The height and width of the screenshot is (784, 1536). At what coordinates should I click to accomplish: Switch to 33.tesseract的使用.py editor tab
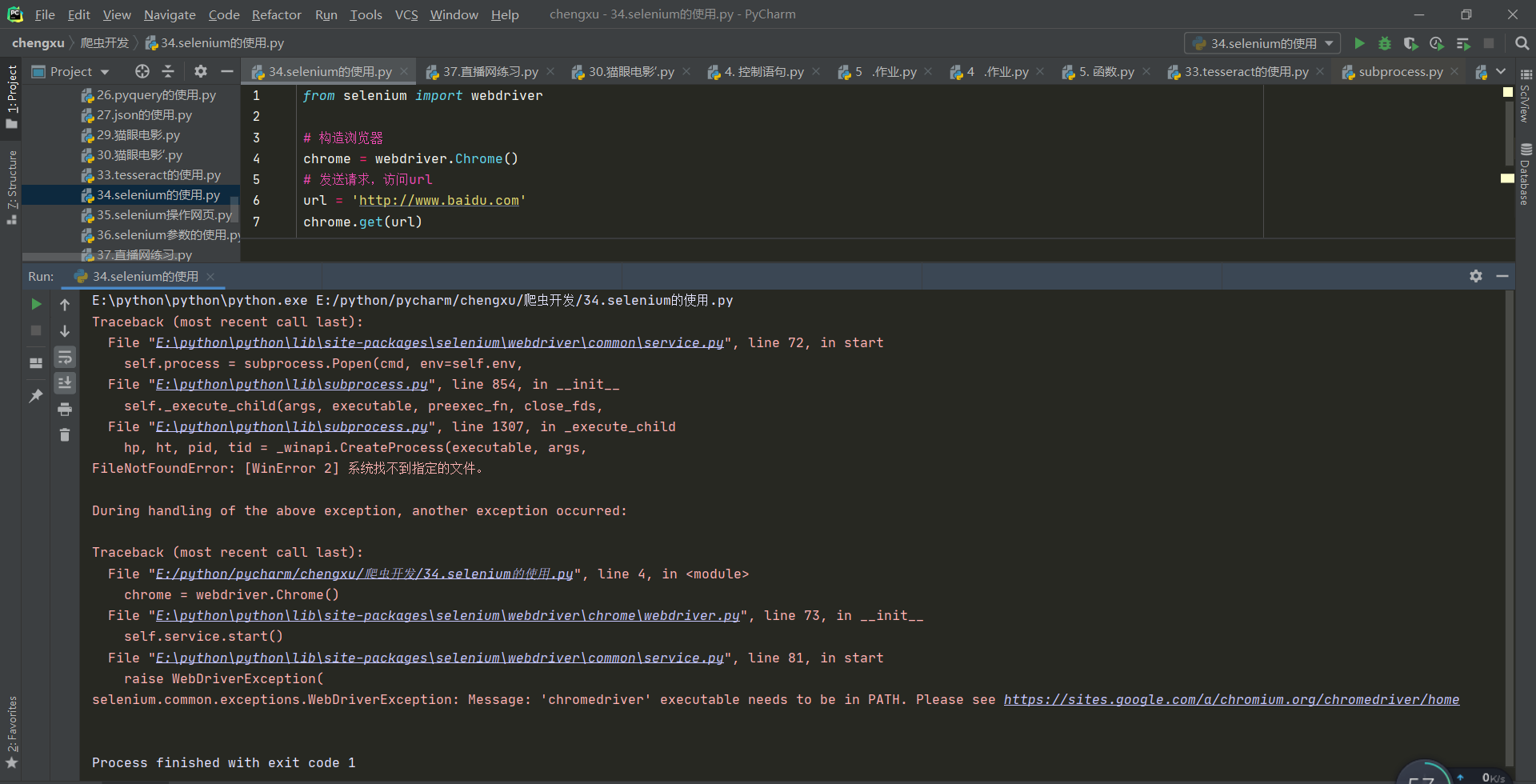pyautogui.click(x=1246, y=71)
